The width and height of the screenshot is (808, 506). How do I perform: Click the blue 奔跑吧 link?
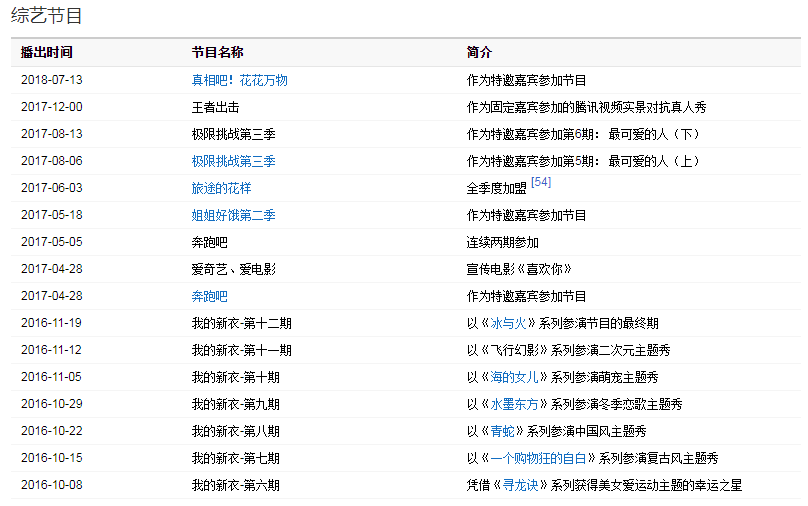click(x=209, y=296)
